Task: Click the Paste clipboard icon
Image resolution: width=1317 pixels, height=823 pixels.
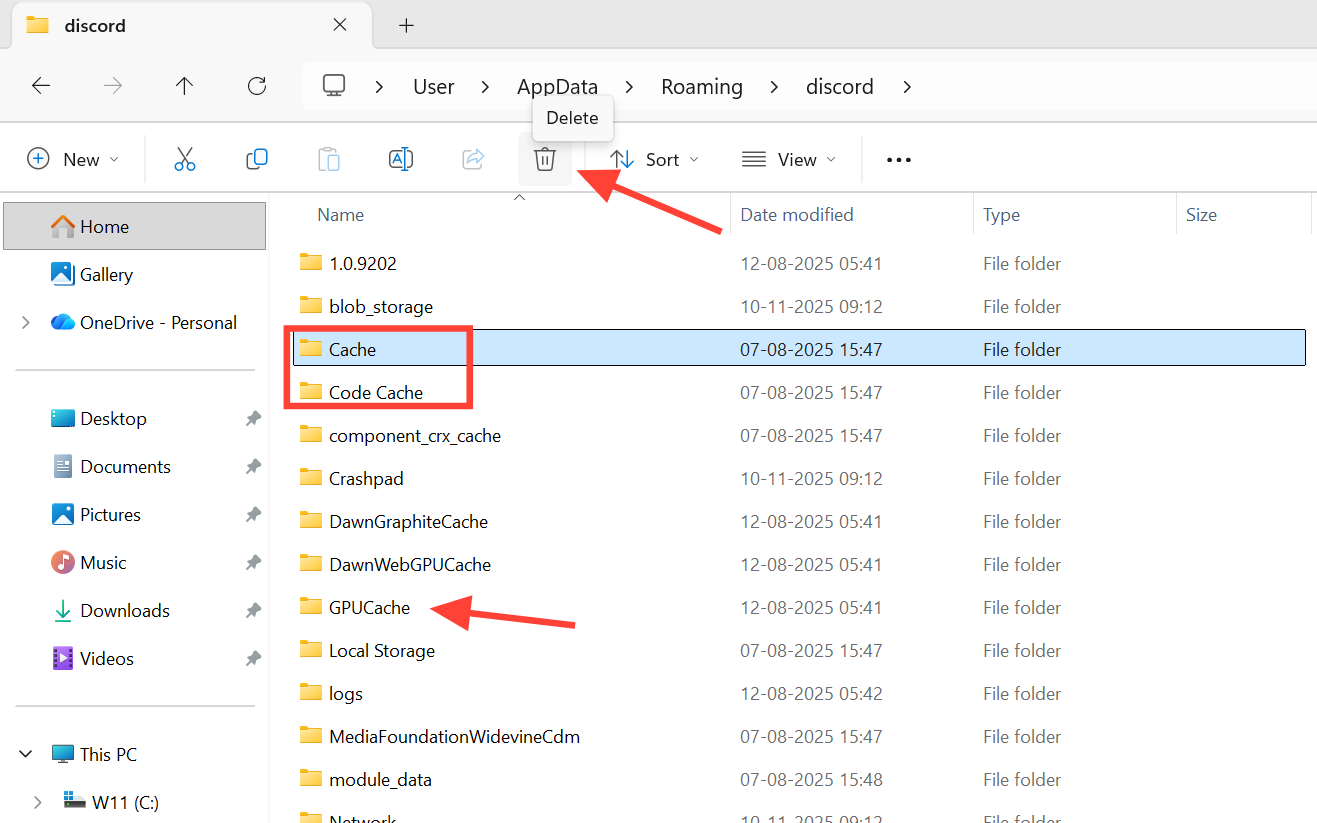Action: point(329,159)
